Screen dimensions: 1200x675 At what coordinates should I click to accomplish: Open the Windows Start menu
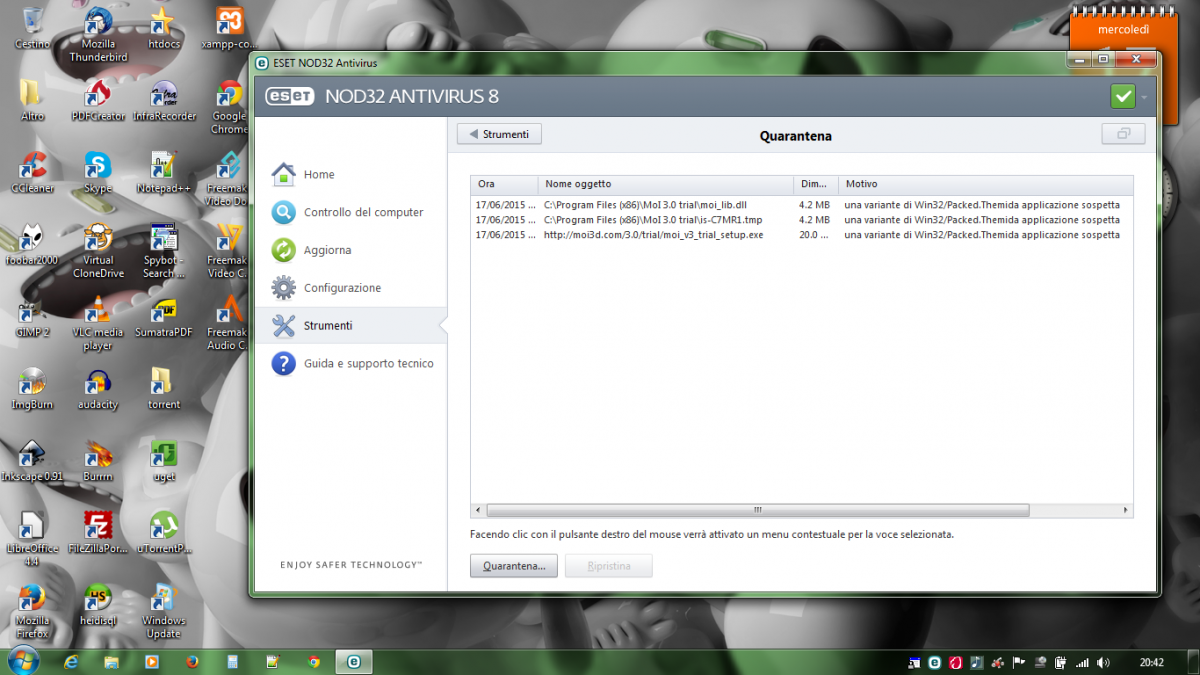22,661
